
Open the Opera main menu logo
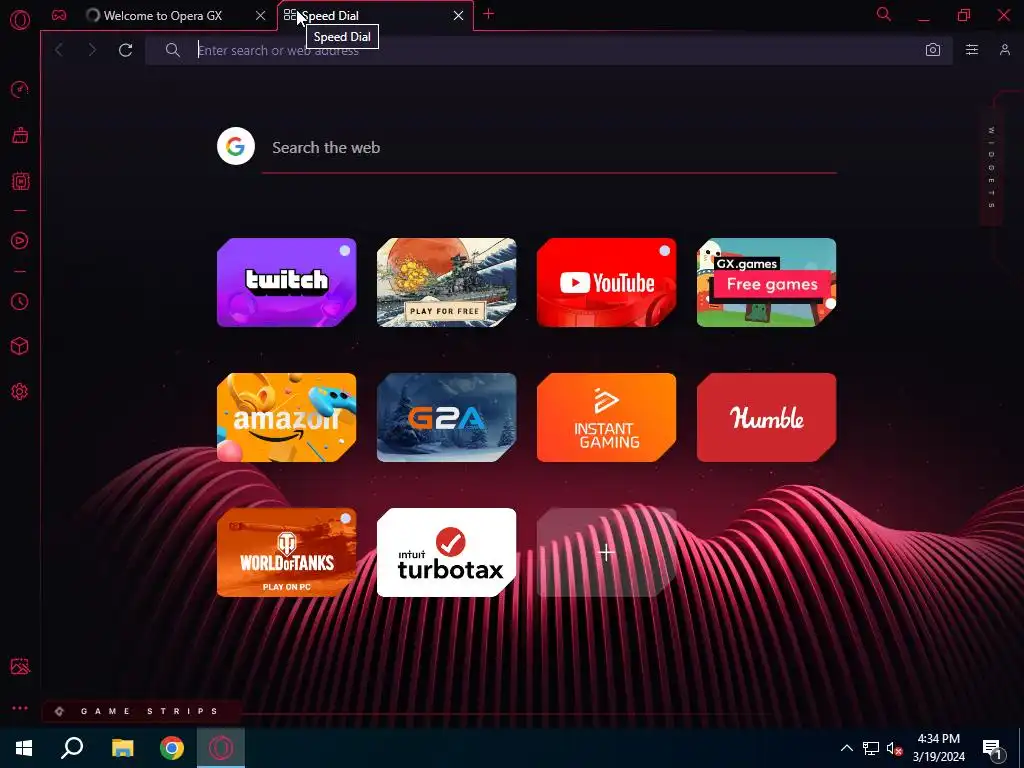(20, 20)
